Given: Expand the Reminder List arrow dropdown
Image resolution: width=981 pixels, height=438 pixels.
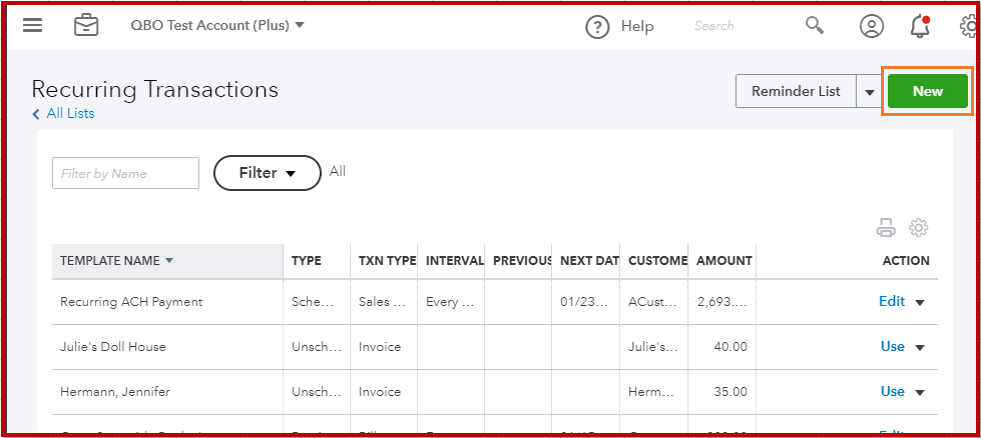Looking at the screenshot, I should [x=869, y=92].
